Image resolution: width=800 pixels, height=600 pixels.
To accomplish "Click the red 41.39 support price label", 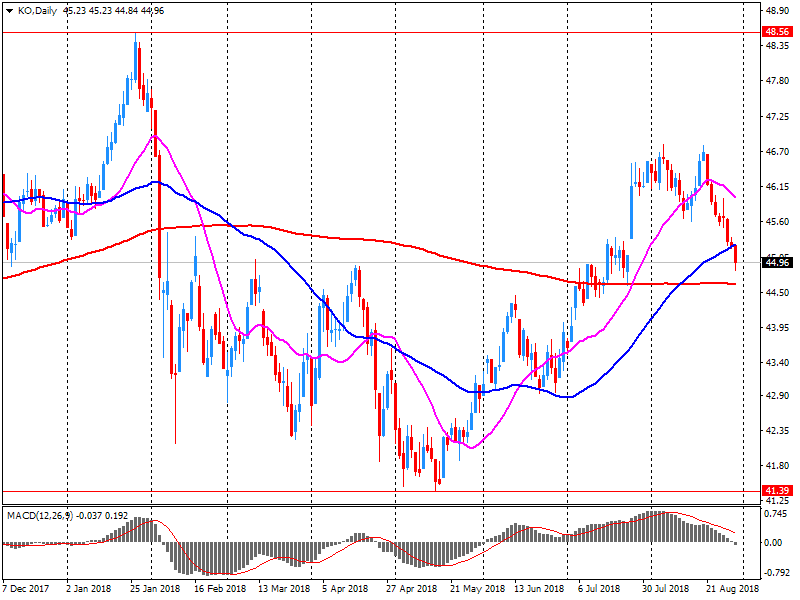I will tap(777, 491).
